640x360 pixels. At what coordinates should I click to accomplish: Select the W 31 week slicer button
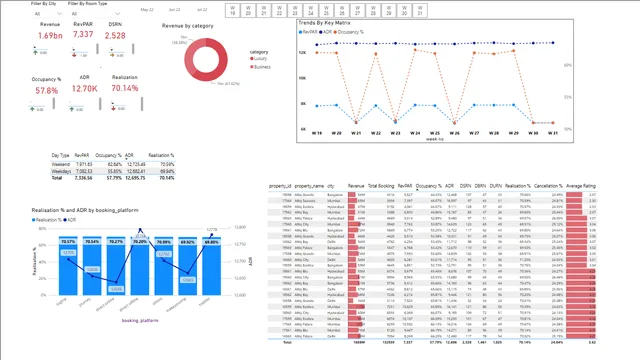(x=420, y=11)
